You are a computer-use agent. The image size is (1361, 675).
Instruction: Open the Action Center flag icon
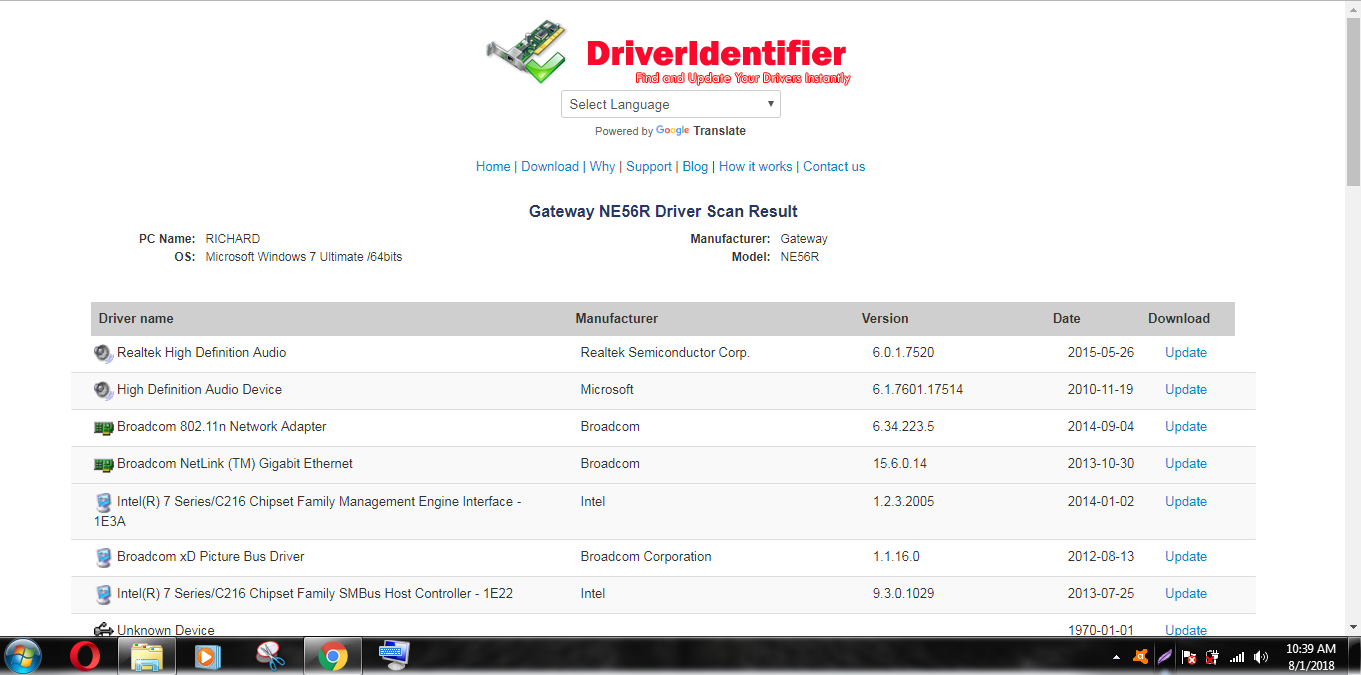pos(1189,657)
